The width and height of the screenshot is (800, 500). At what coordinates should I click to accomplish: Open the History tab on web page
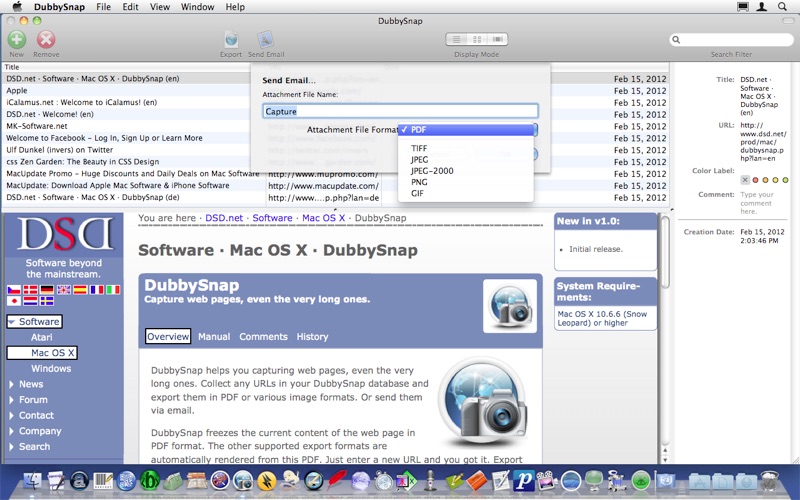[312, 337]
